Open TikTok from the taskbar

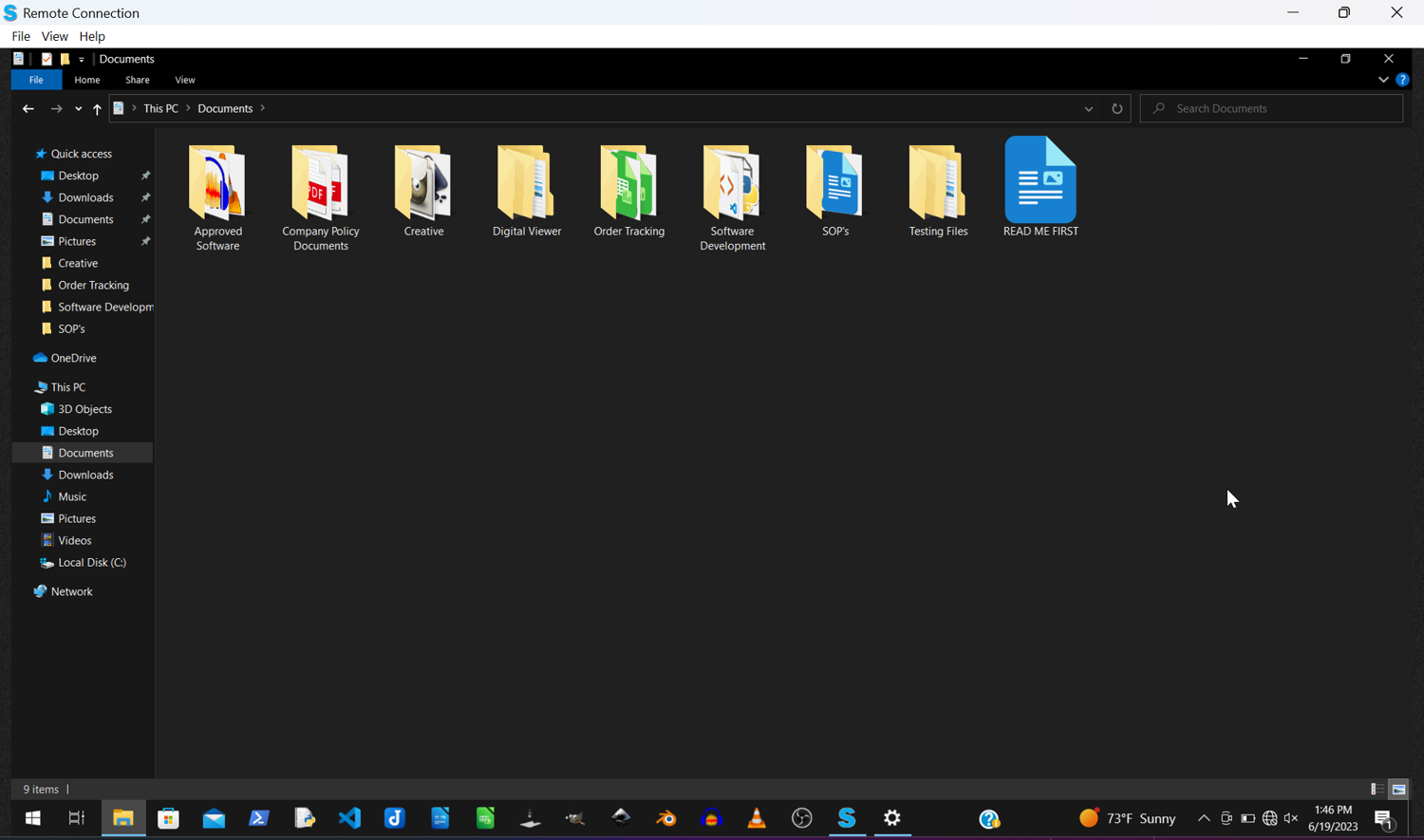(x=394, y=818)
